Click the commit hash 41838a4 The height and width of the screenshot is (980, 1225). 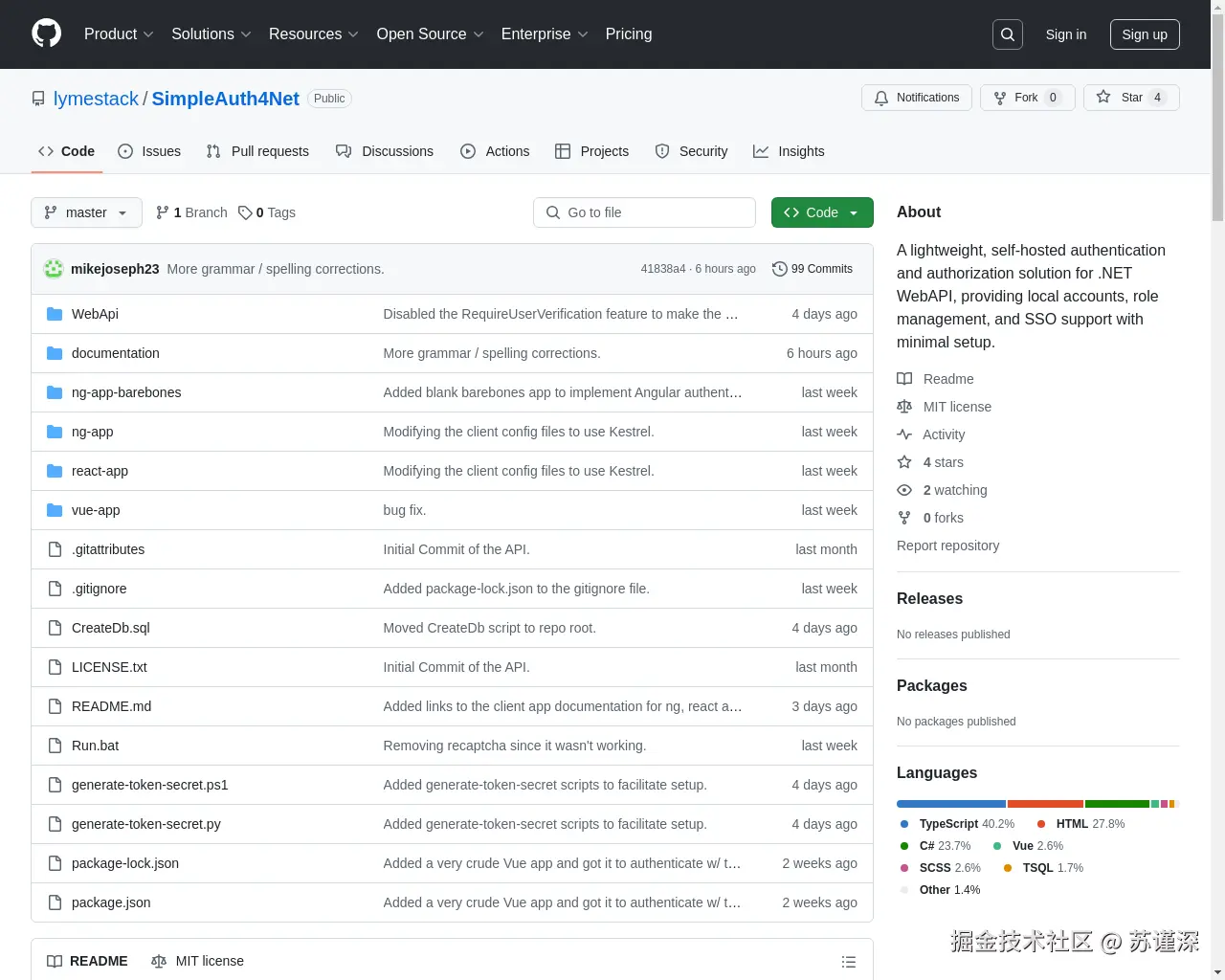[x=663, y=269]
